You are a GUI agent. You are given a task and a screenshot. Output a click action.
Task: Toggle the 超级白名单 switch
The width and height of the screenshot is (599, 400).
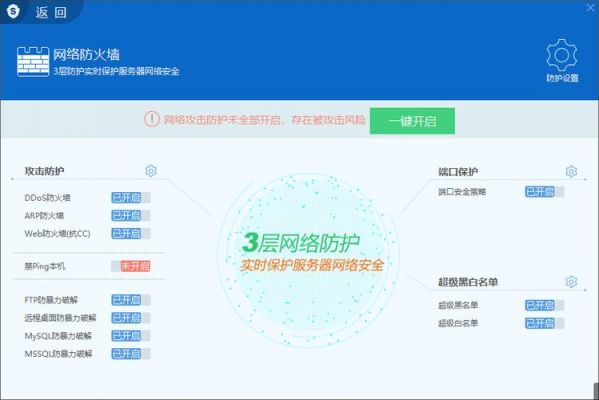[x=545, y=323]
